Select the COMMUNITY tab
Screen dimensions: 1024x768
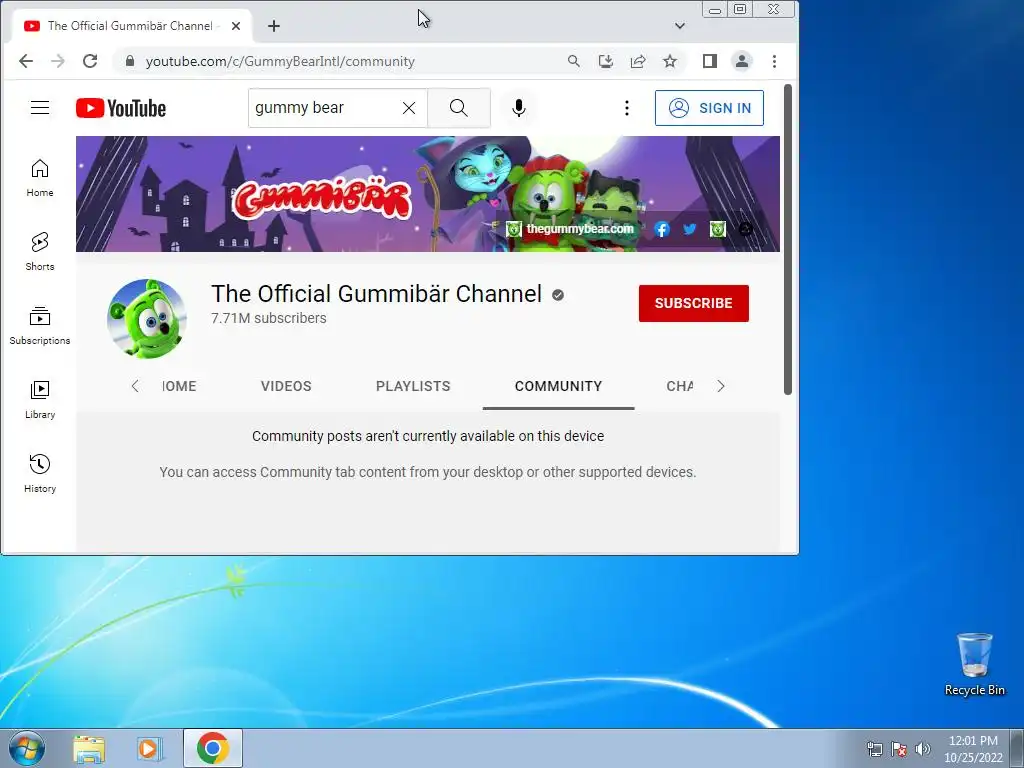[x=558, y=386]
